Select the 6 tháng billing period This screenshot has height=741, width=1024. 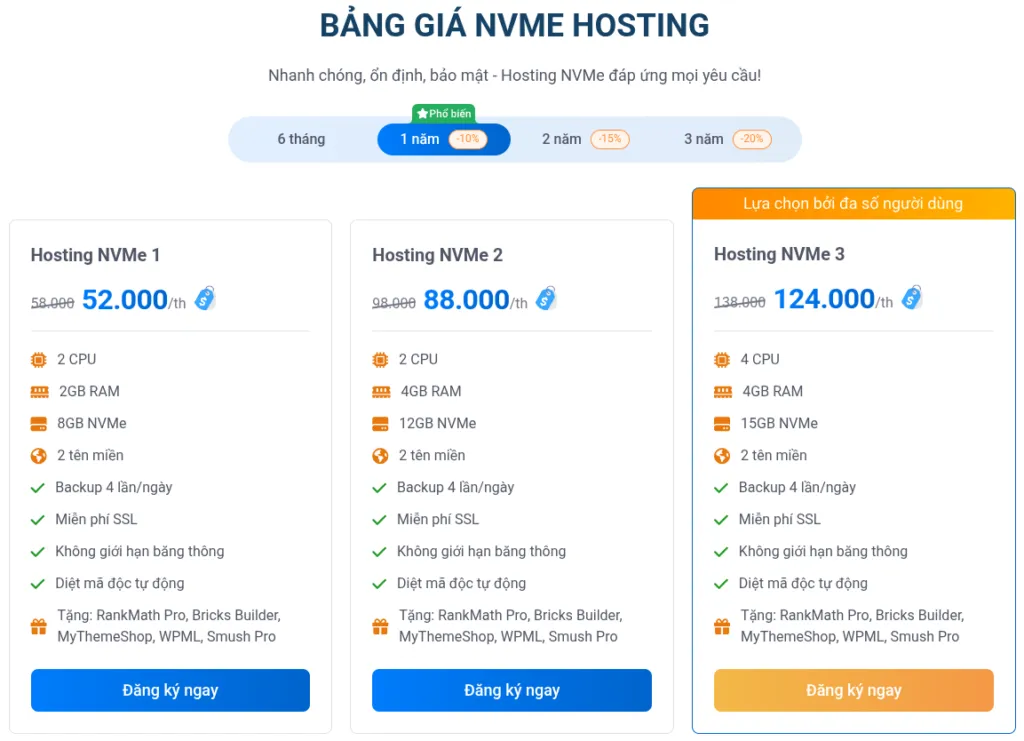pos(301,139)
